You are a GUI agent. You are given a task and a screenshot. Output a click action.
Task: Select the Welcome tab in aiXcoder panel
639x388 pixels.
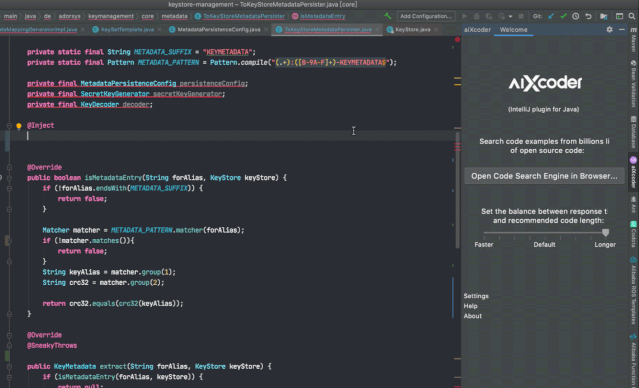(x=513, y=30)
